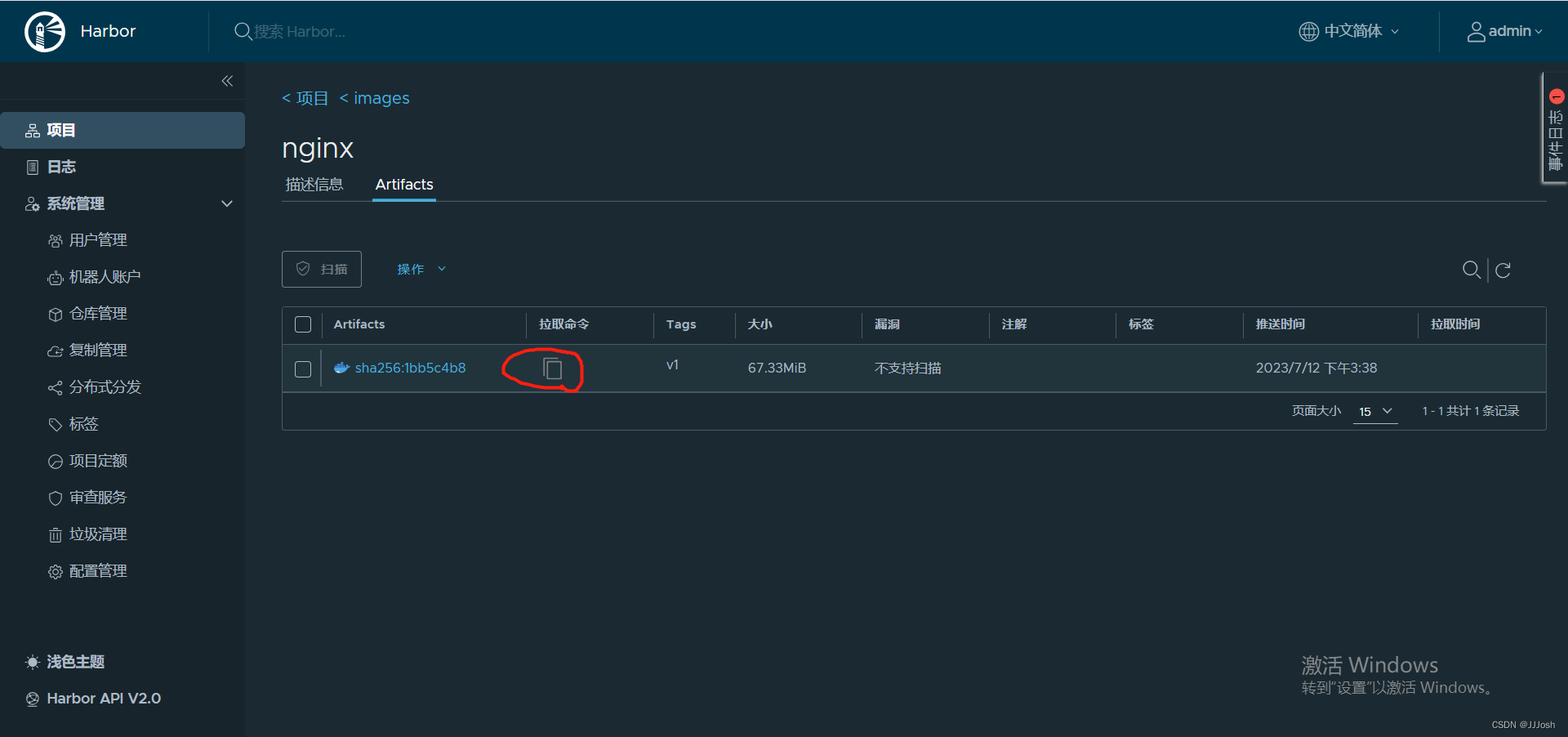The width and height of the screenshot is (1568, 737).
Task: Sort by the 推送时间 column header
Action: [1280, 324]
